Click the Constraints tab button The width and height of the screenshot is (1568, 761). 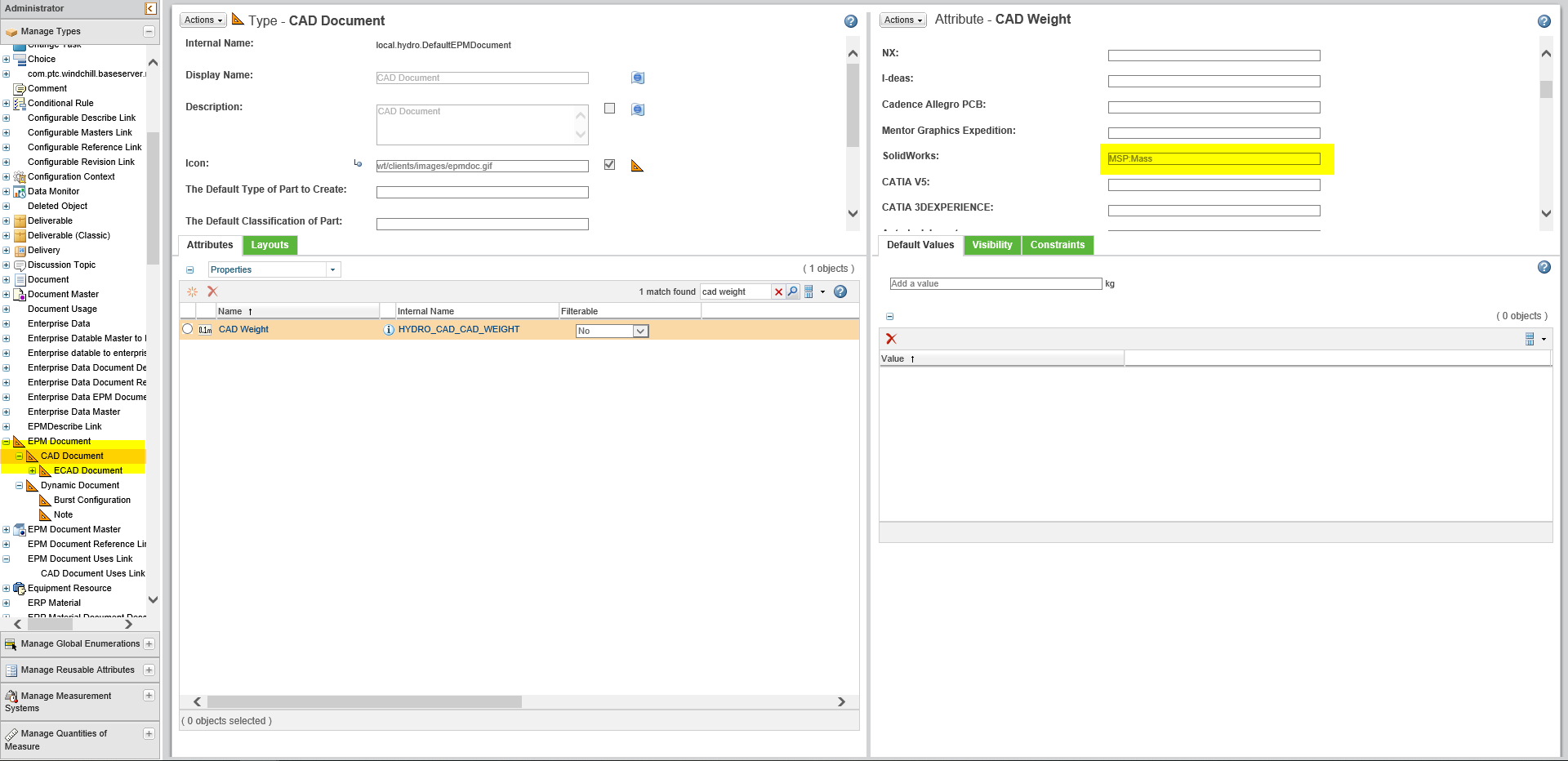[x=1058, y=245]
